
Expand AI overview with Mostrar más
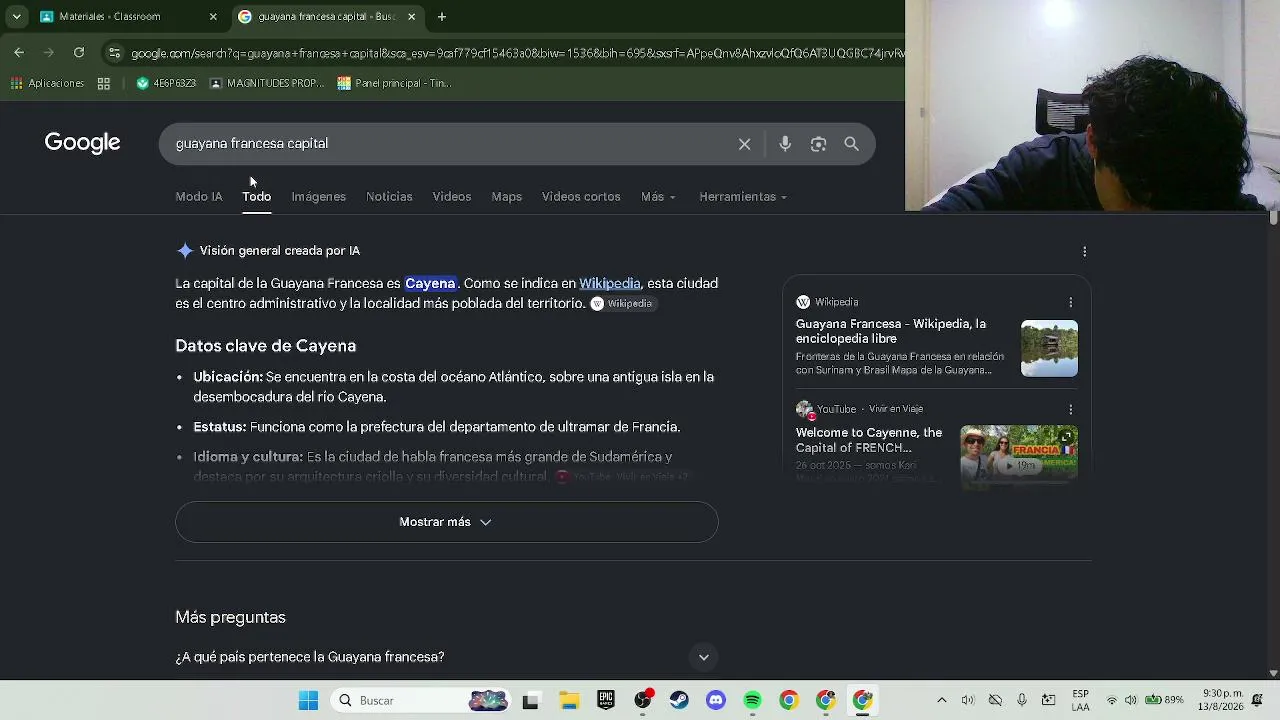pyautogui.click(x=446, y=522)
